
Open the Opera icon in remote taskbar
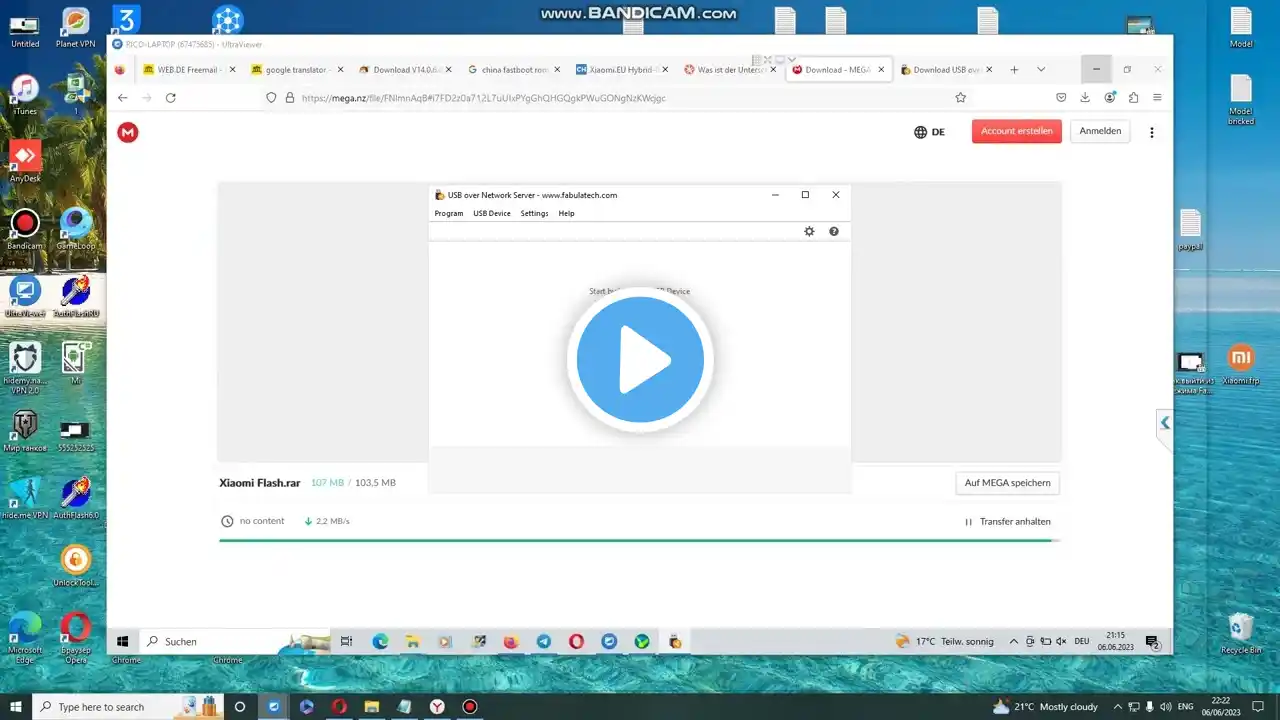576,641
